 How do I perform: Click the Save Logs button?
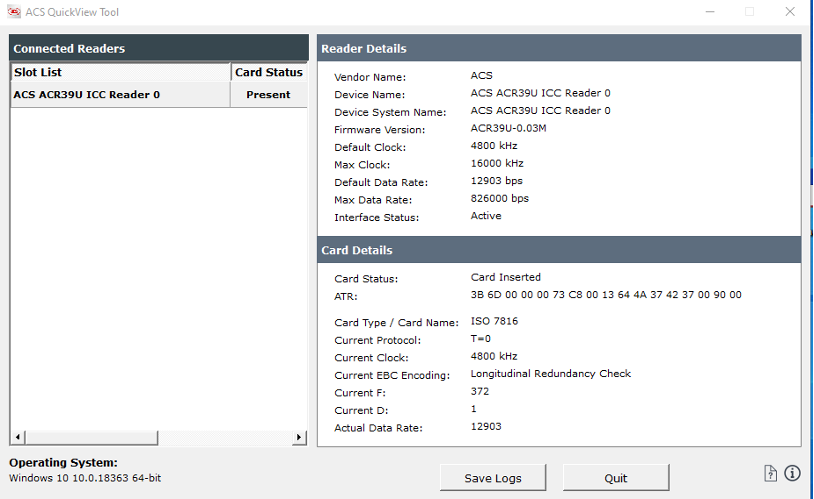[493, 478]
